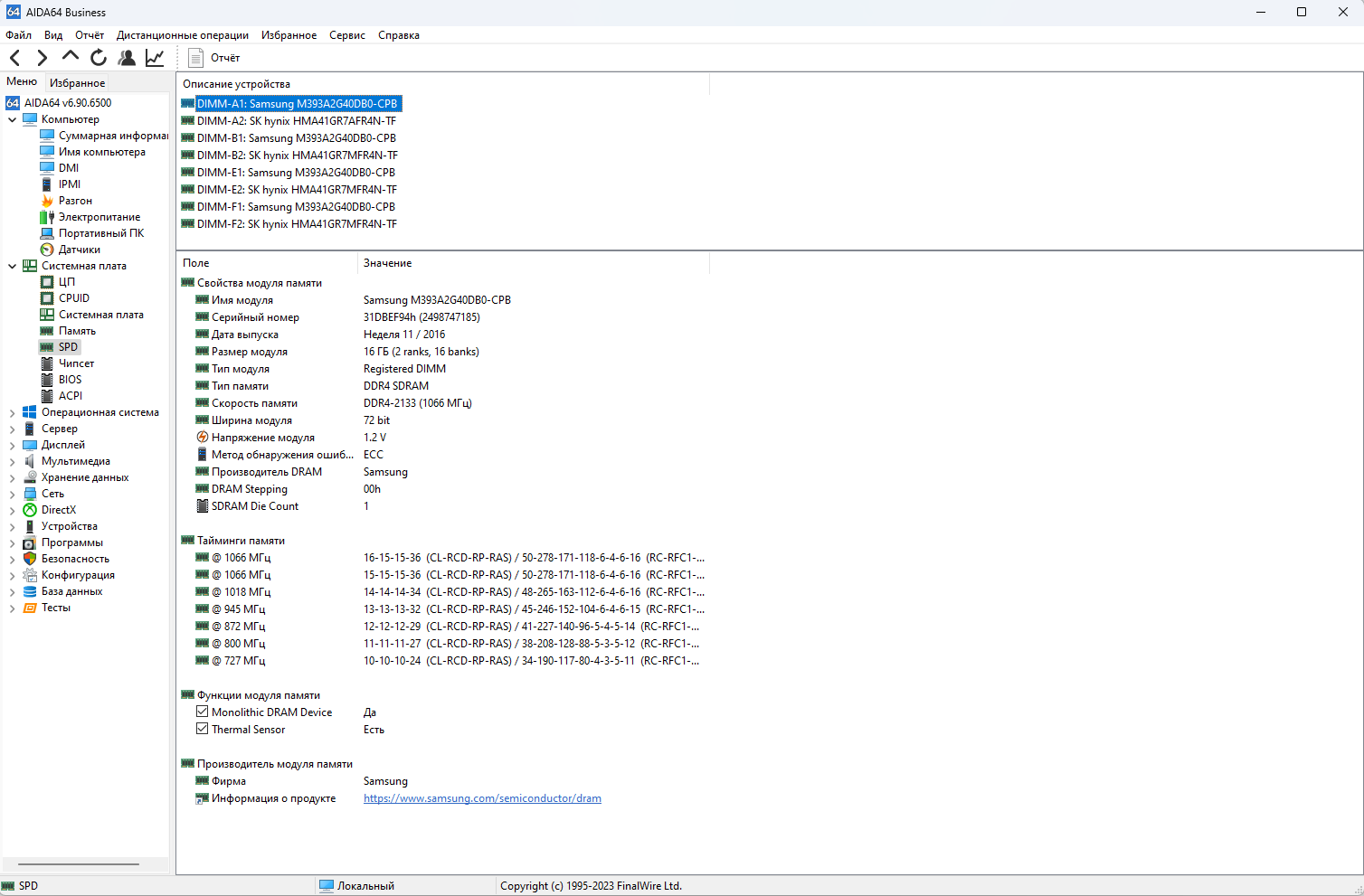Open Электропитание power management item
1364x896 pixels.
(90, 217)
